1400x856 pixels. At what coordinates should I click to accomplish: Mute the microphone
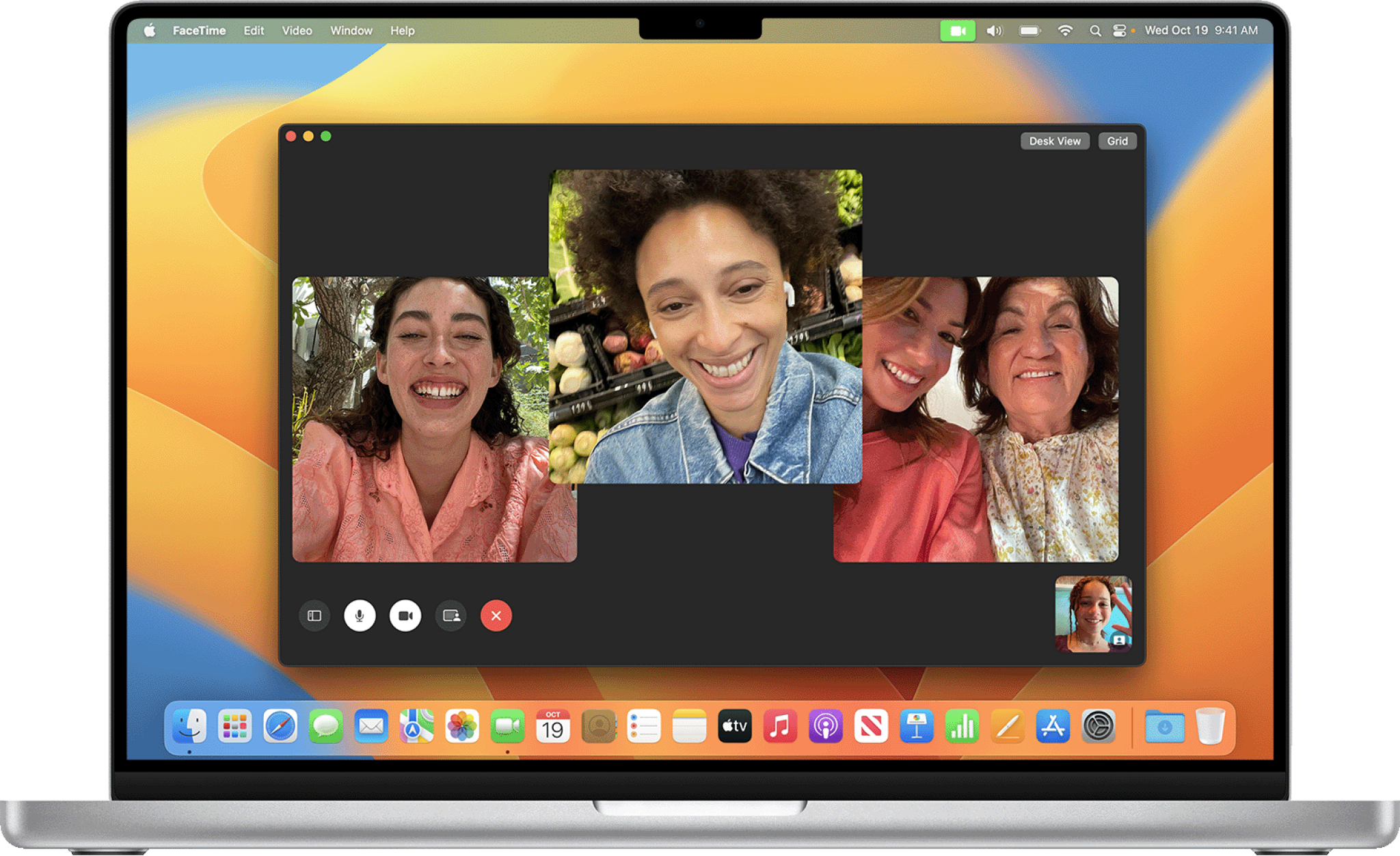tap(360, 616)
